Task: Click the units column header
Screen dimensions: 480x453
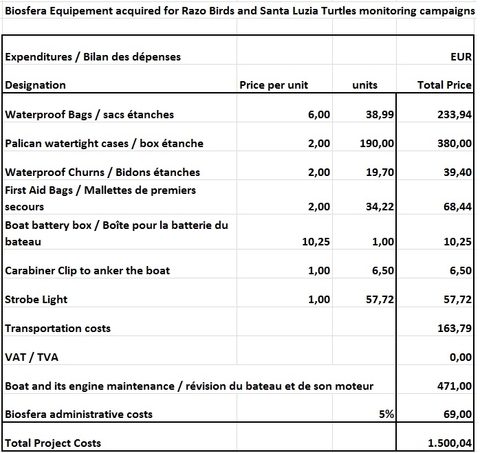Action: coord(365,85)
